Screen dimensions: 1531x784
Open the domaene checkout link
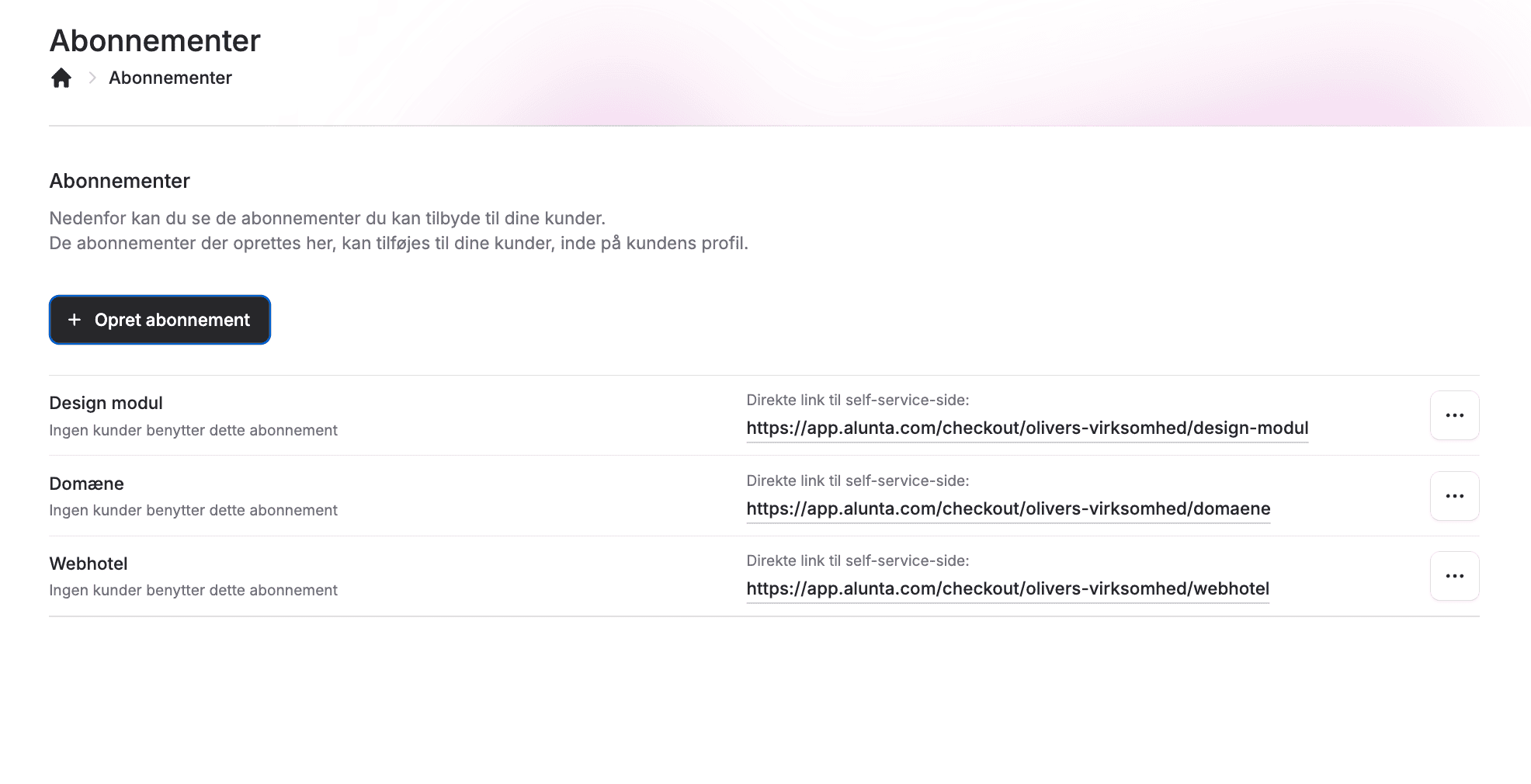coord(1008,509)
